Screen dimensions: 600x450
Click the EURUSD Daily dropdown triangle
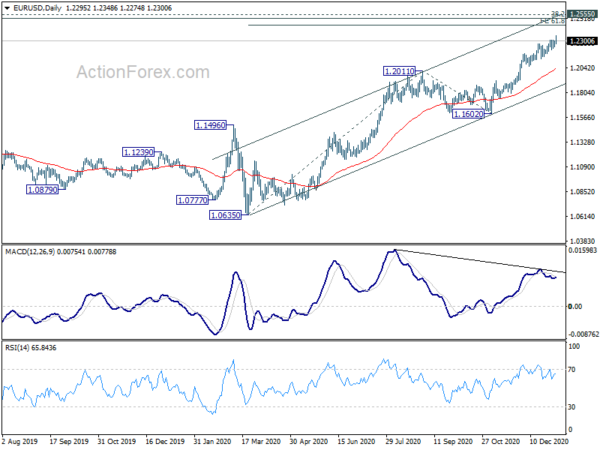click(x=7, y=8)
